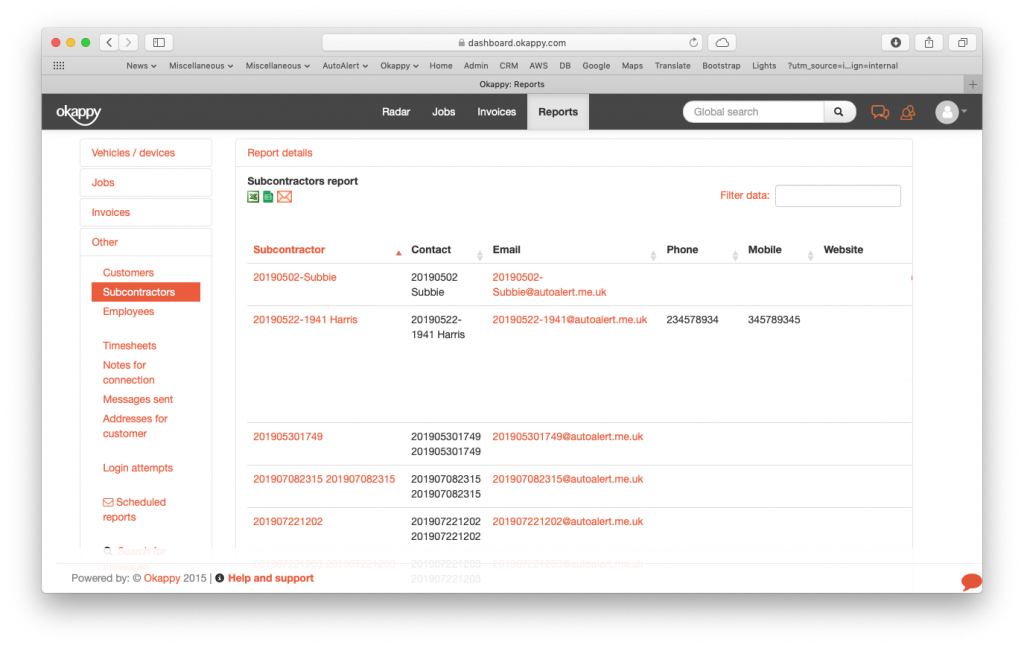Toggle the Safari sidebar button
This screenshot has height=648, width=1024.
coord(159,42)
